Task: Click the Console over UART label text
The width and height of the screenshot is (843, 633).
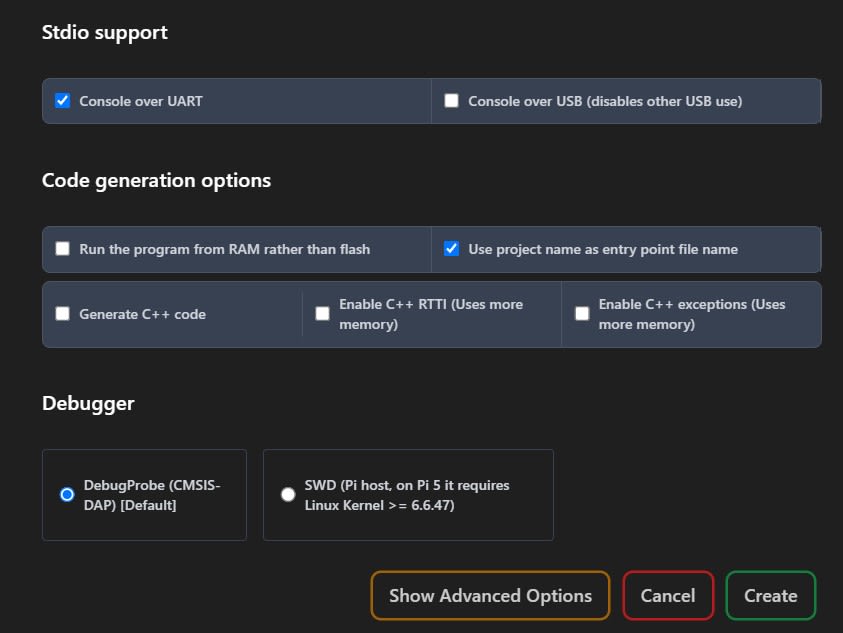Action: [x=141, y=101]
